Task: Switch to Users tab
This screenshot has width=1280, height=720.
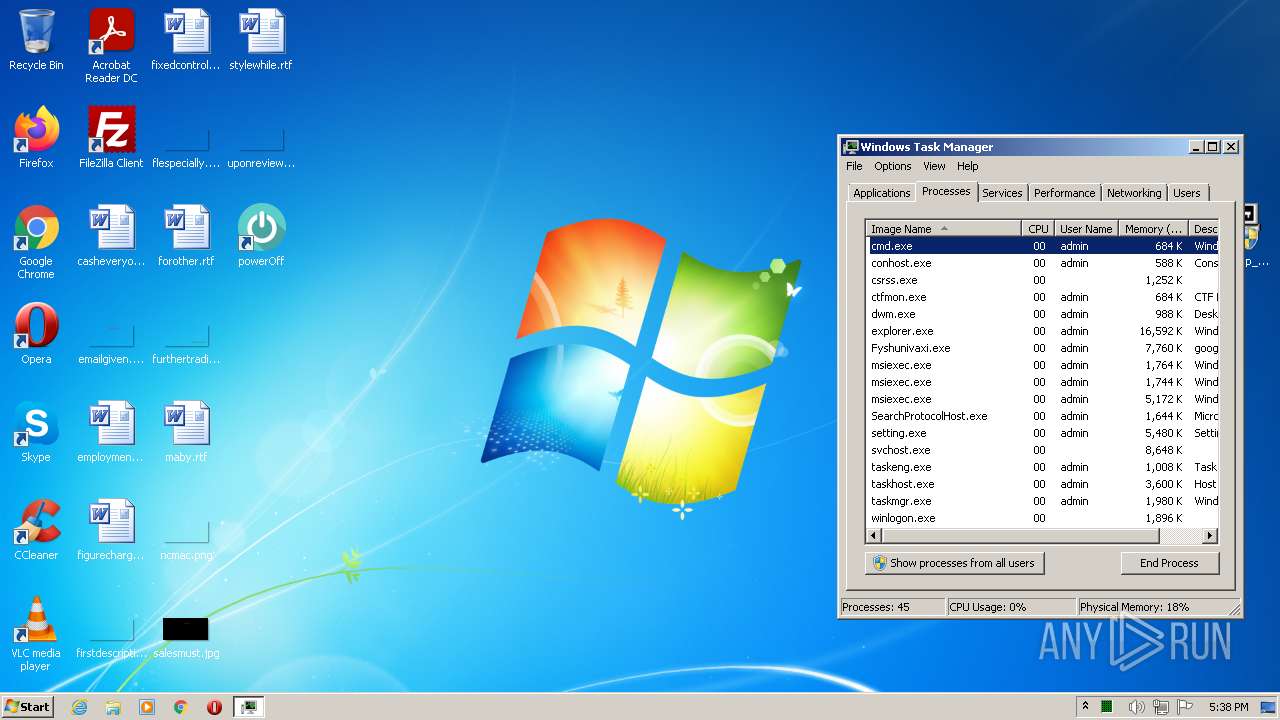Action: click(1187, 193)
